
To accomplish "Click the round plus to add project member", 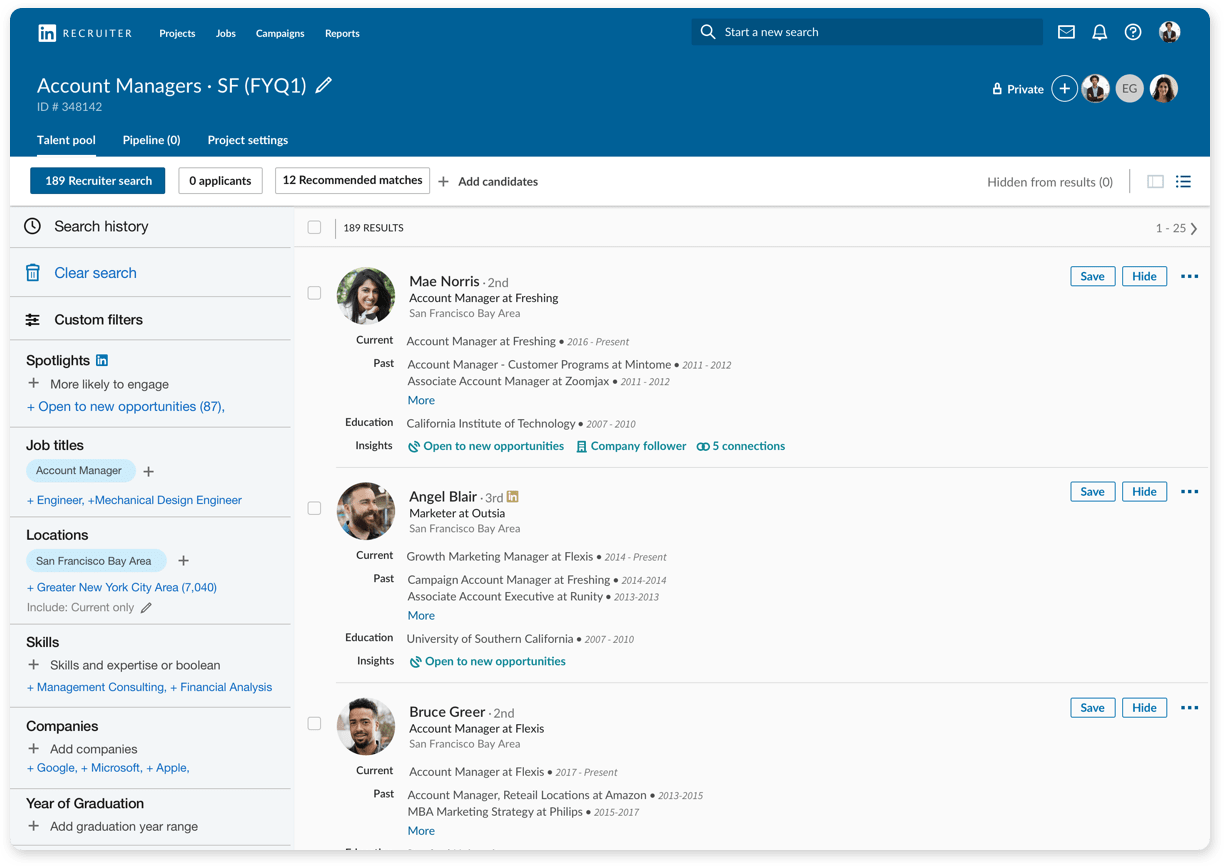I will click(x=1064, y=89).
